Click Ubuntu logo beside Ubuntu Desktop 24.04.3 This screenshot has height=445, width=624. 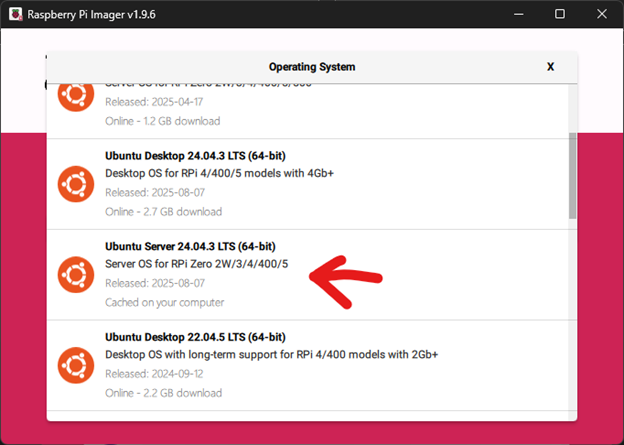coord(76,184)
